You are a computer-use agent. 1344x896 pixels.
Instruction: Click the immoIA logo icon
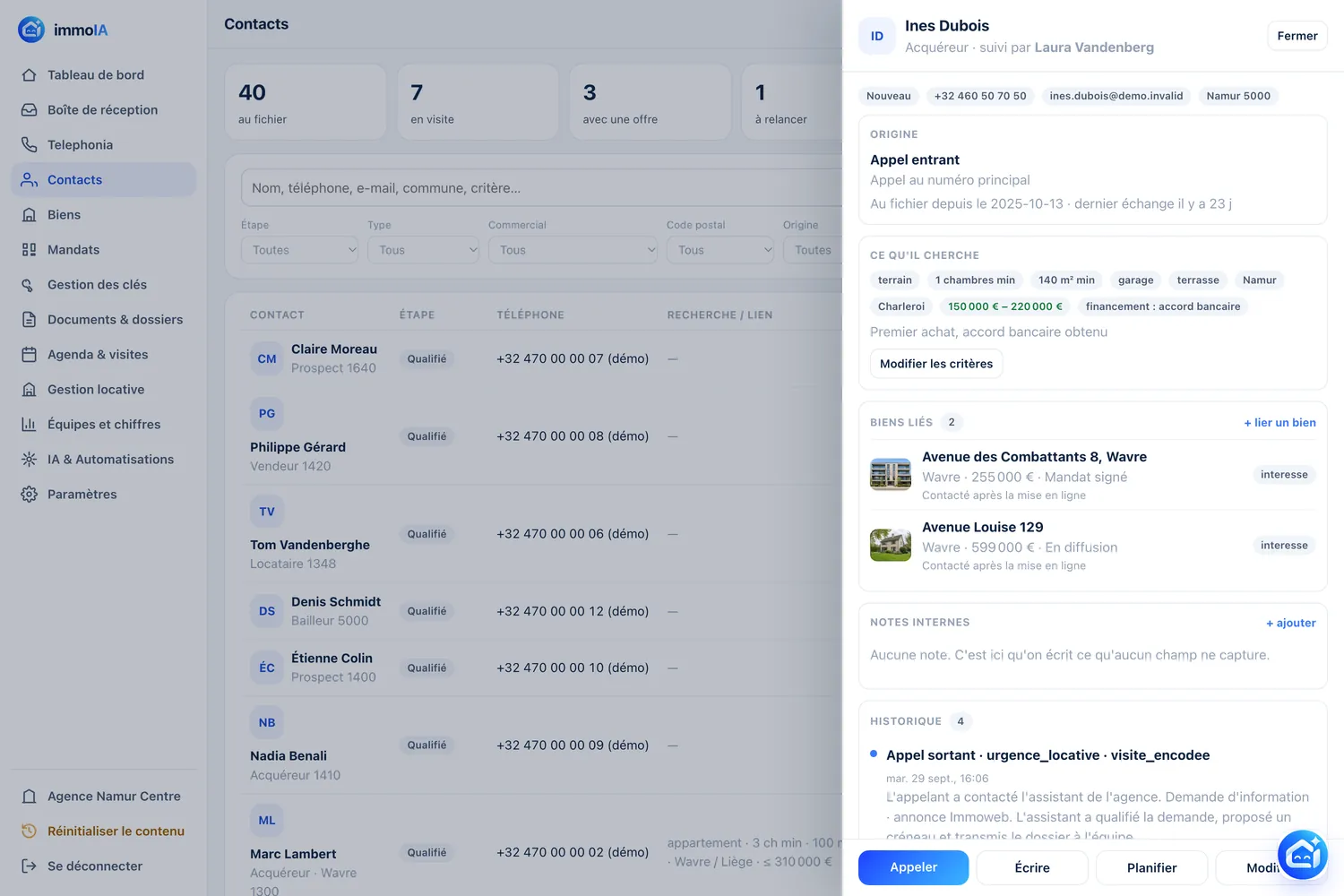click(31, 30)
